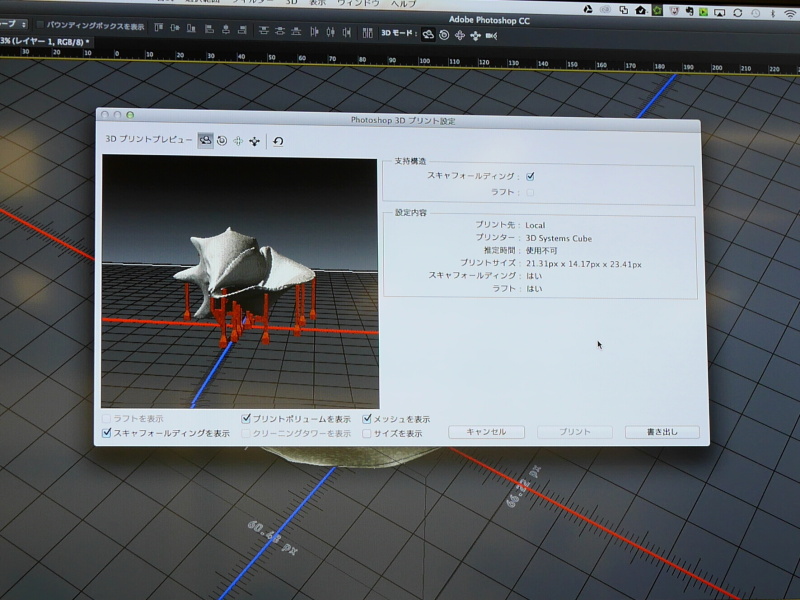800x600 pixels.
Task: Open Bluetooth status menu
Action: [772, 14]
